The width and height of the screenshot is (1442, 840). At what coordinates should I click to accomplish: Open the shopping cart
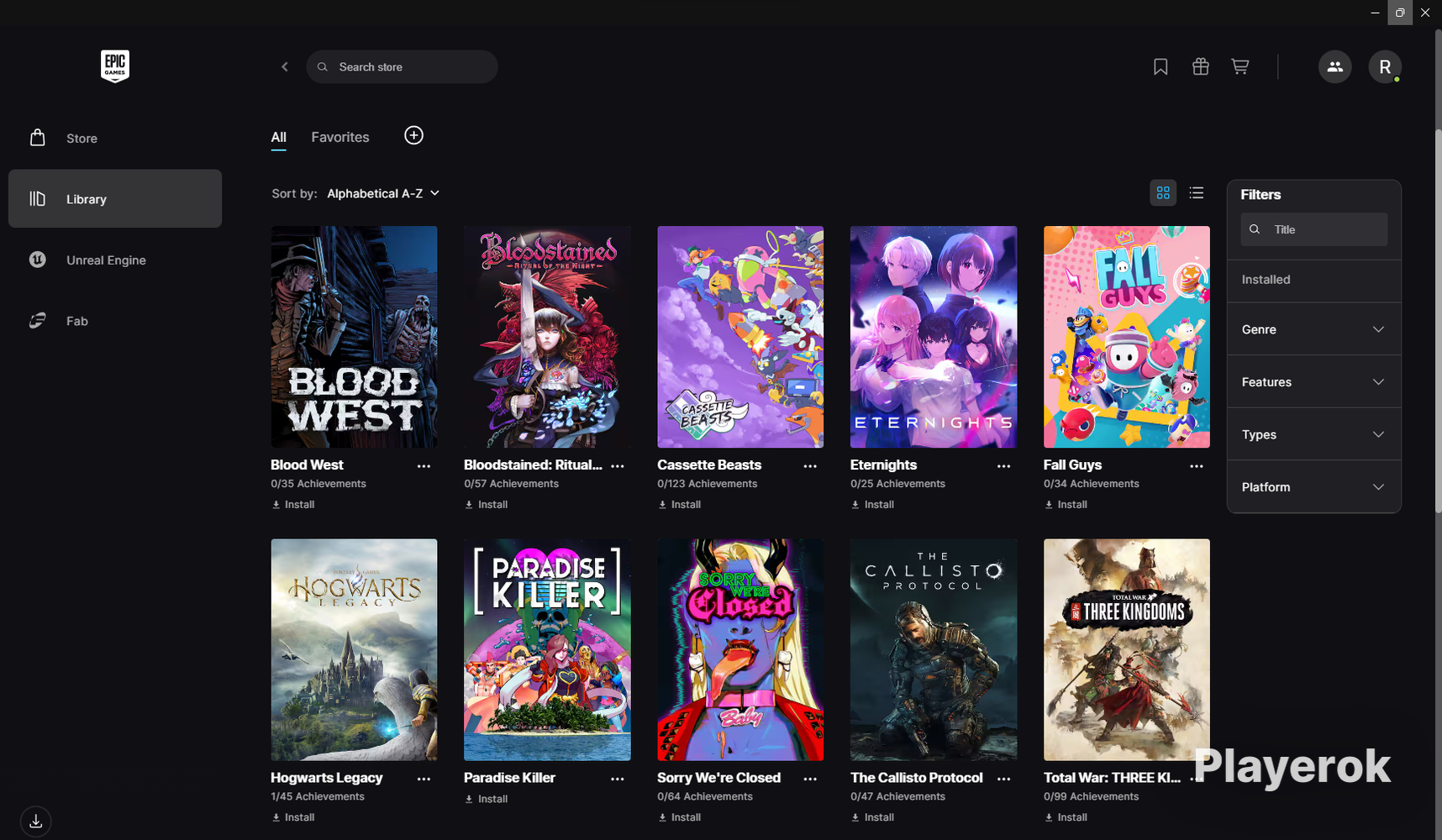pos(1240,66)
